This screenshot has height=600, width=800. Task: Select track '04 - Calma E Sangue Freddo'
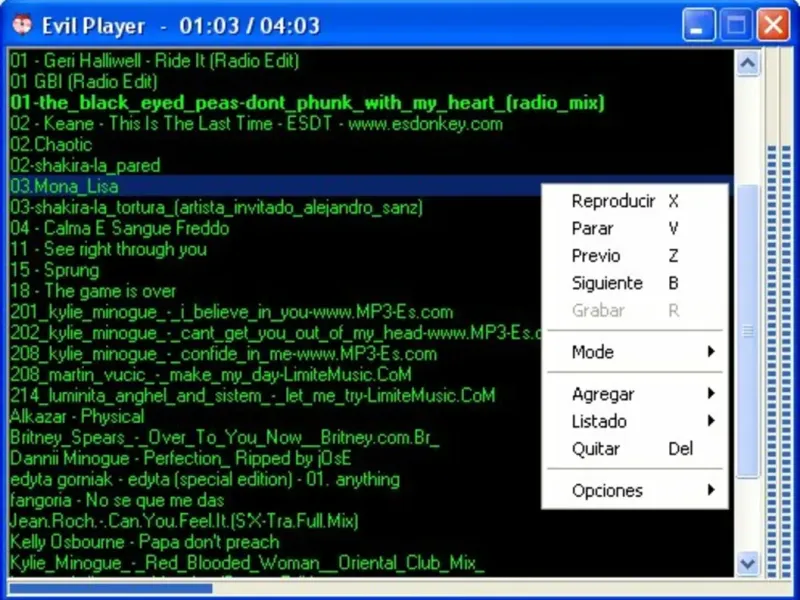point(120,228)
